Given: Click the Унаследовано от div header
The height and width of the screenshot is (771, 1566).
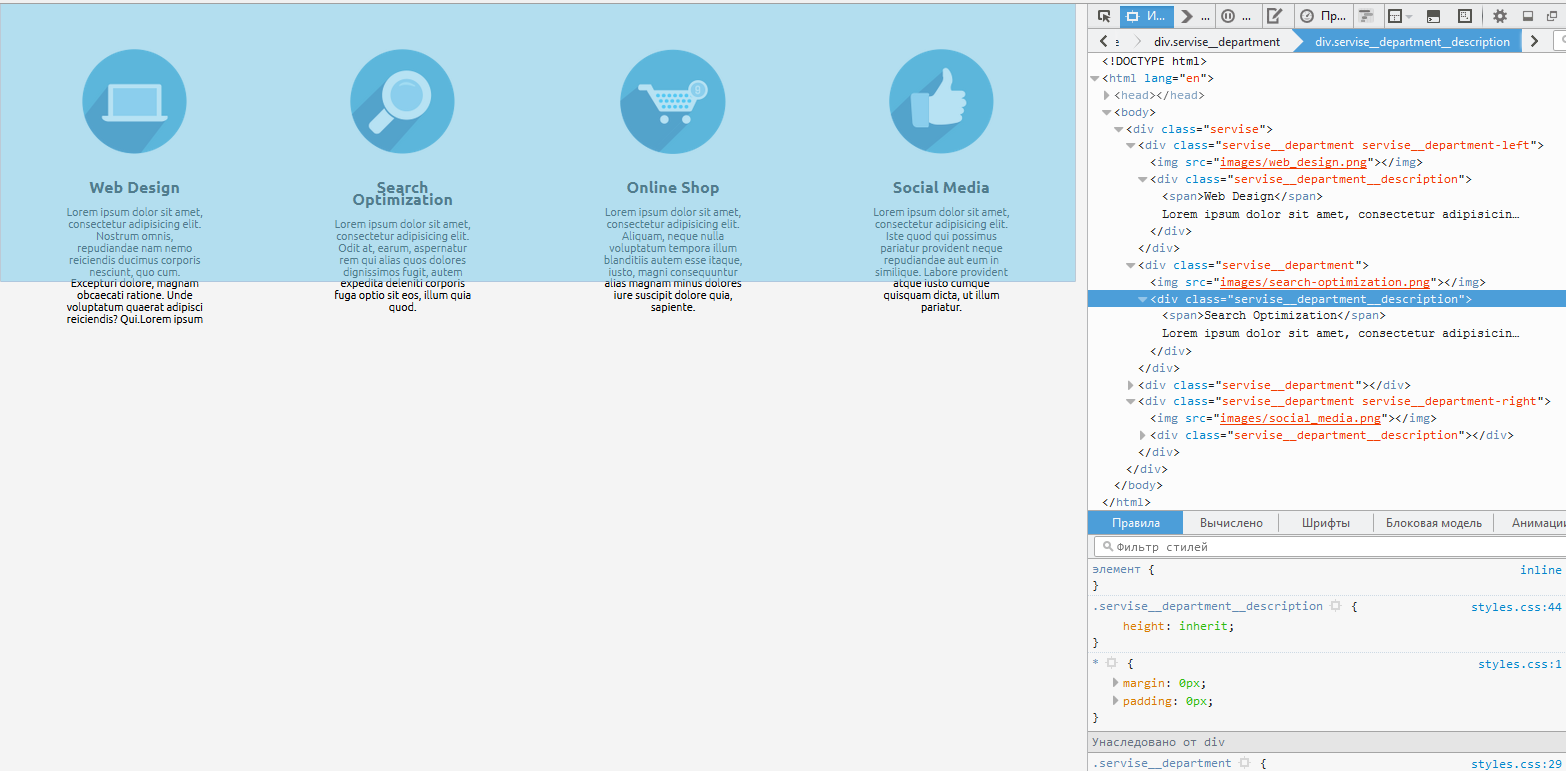Looking at the screenshot, I should [x=1327, y=742].
